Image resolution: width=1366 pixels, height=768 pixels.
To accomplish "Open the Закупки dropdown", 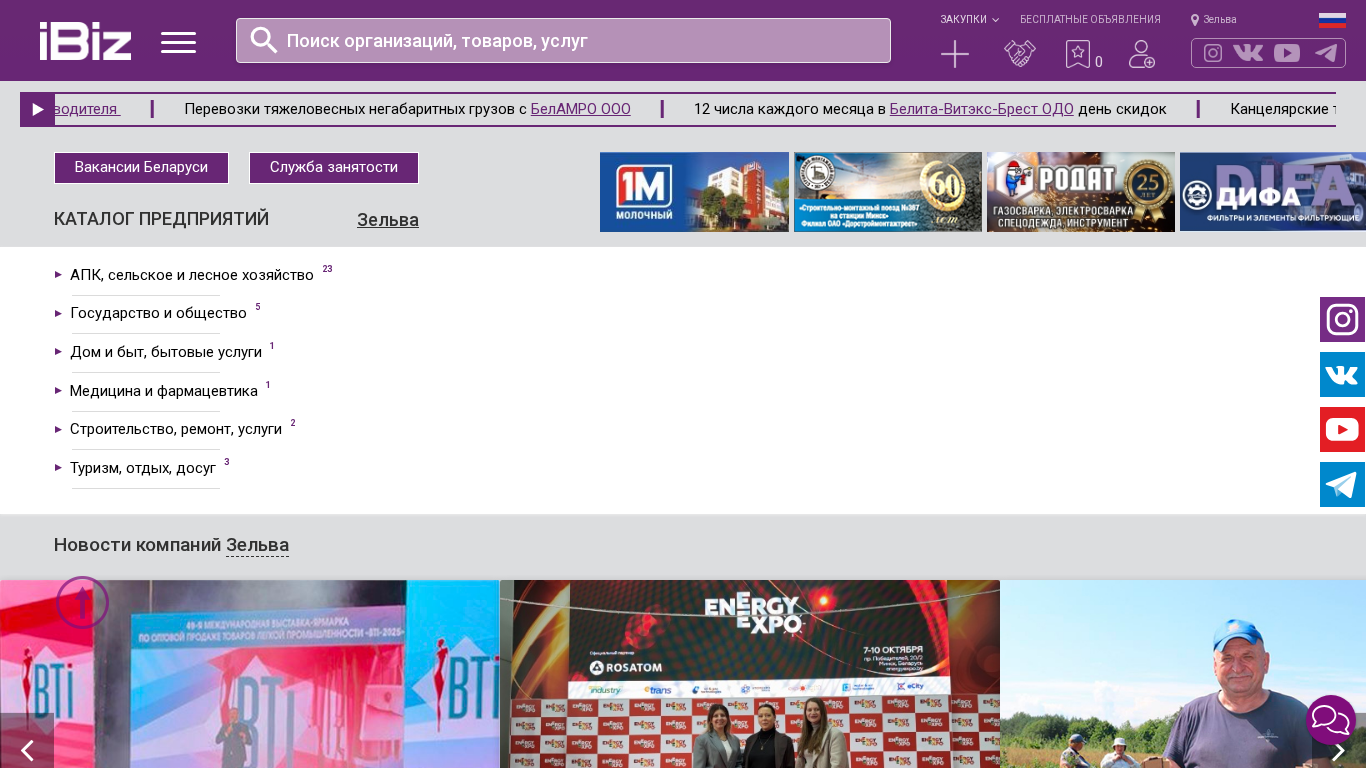I will click(x=969, y=20).
